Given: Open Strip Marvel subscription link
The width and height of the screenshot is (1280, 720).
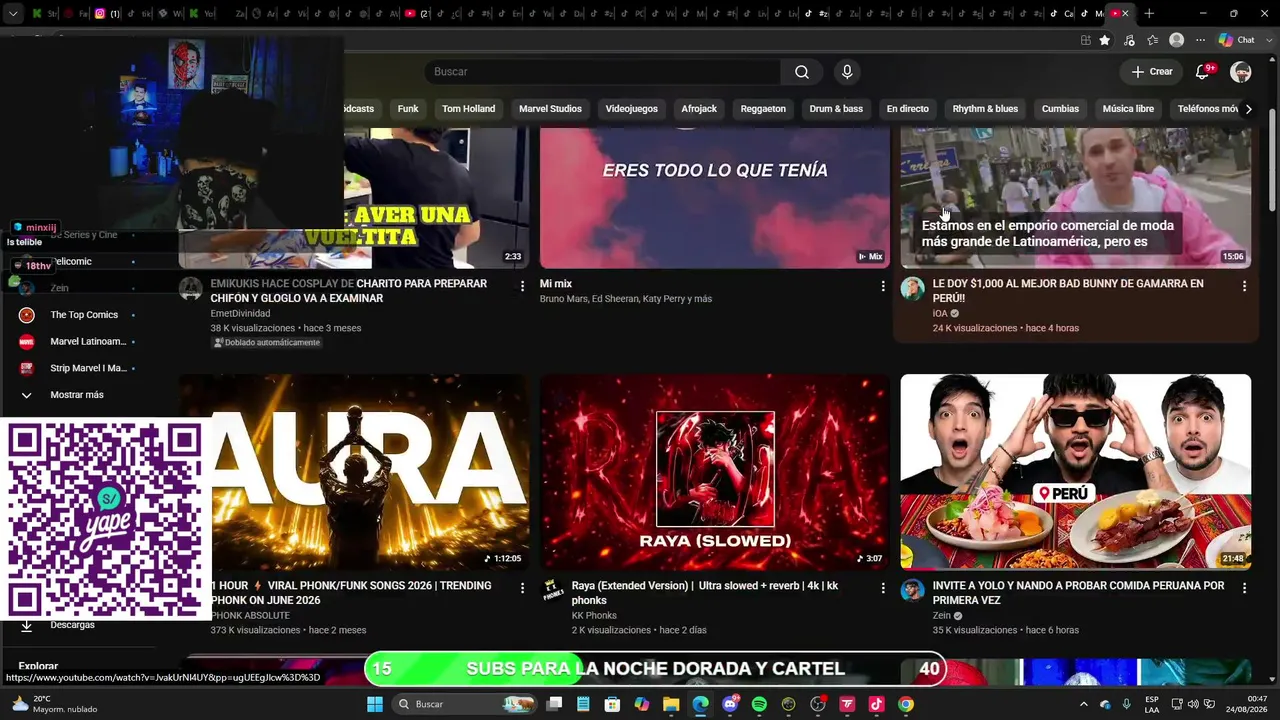Looking at the screenshot, I should [89, 368].
